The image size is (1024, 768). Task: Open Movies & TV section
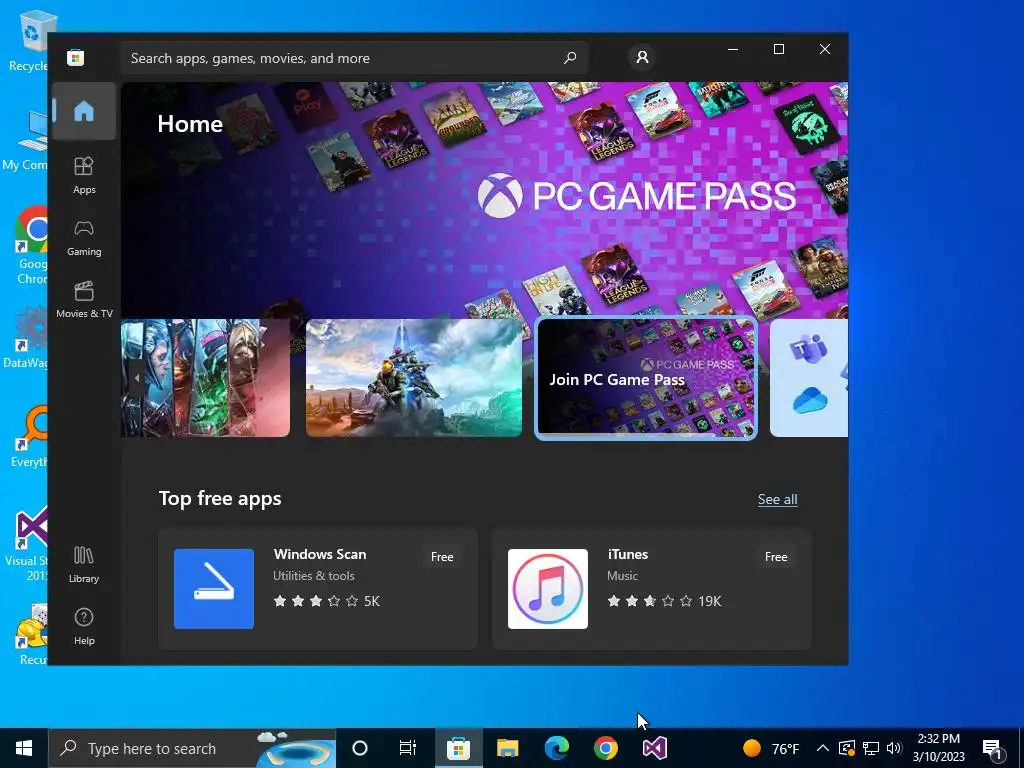click(84, 300)
